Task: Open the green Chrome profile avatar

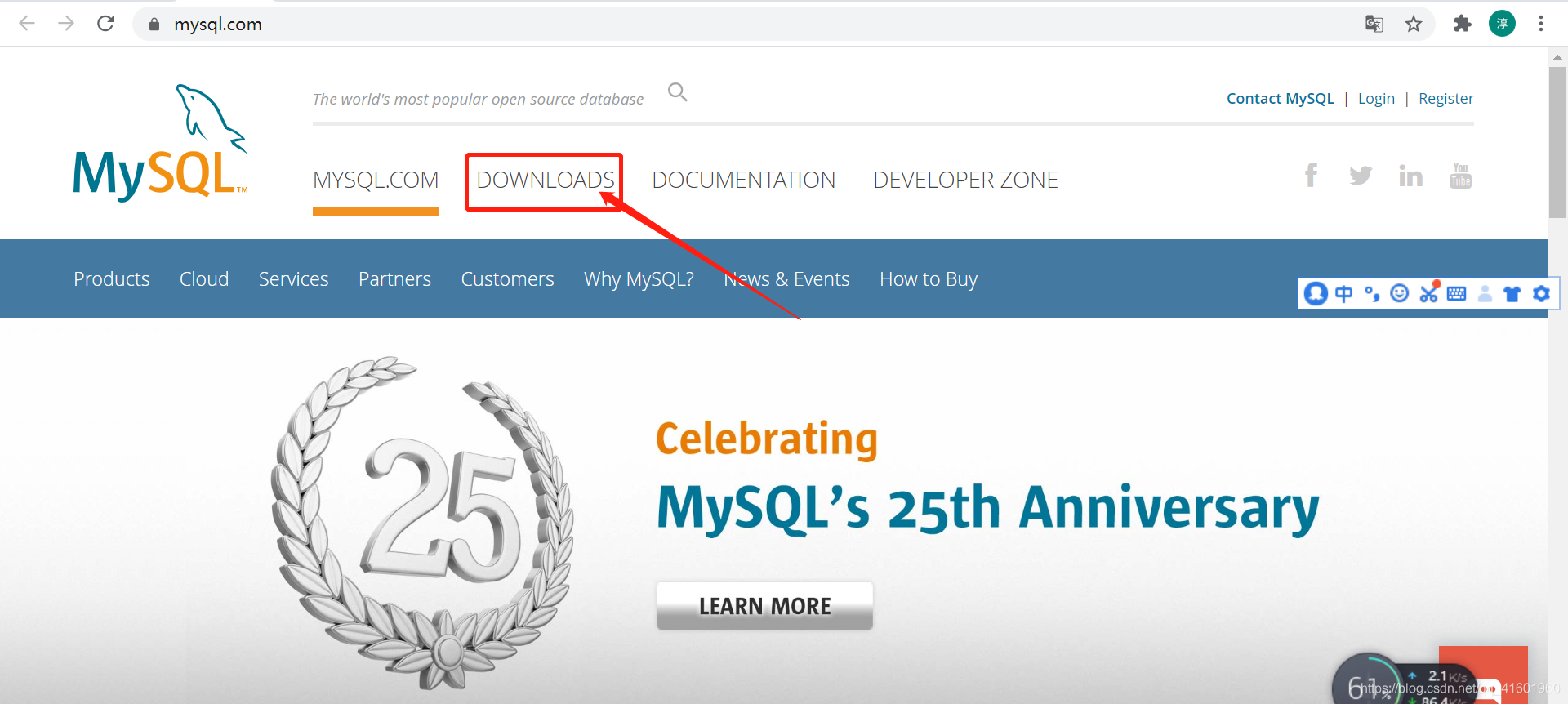Action: point(1502,24)
